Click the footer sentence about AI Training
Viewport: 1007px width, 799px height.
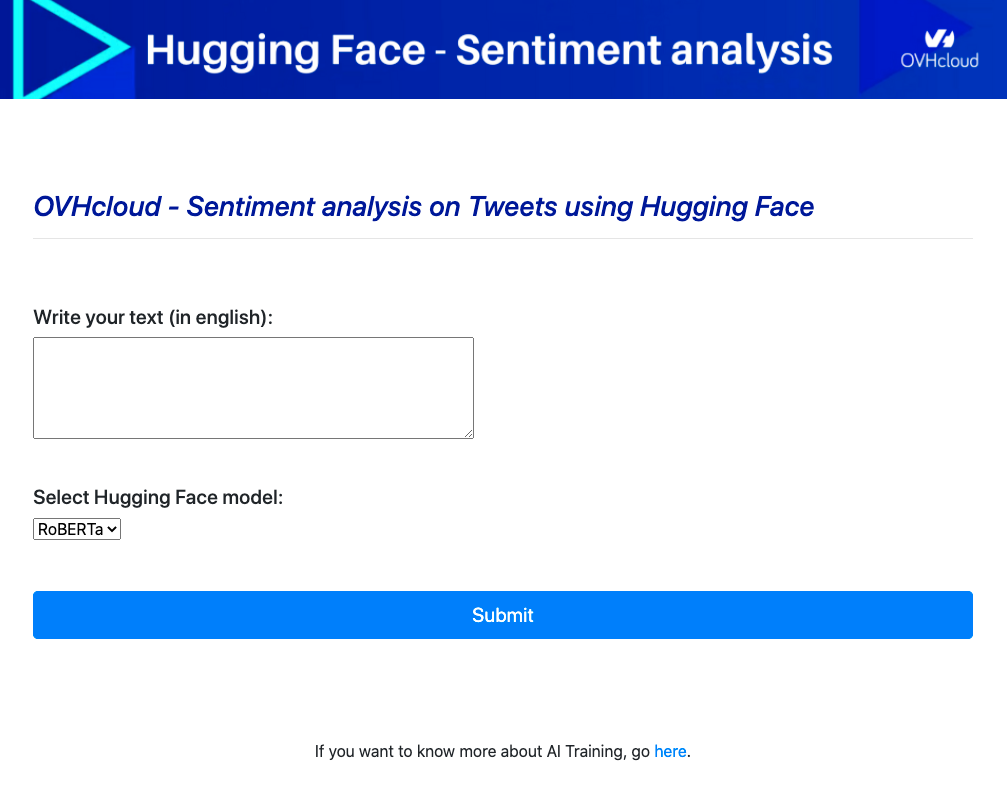(x=503, y=751)
